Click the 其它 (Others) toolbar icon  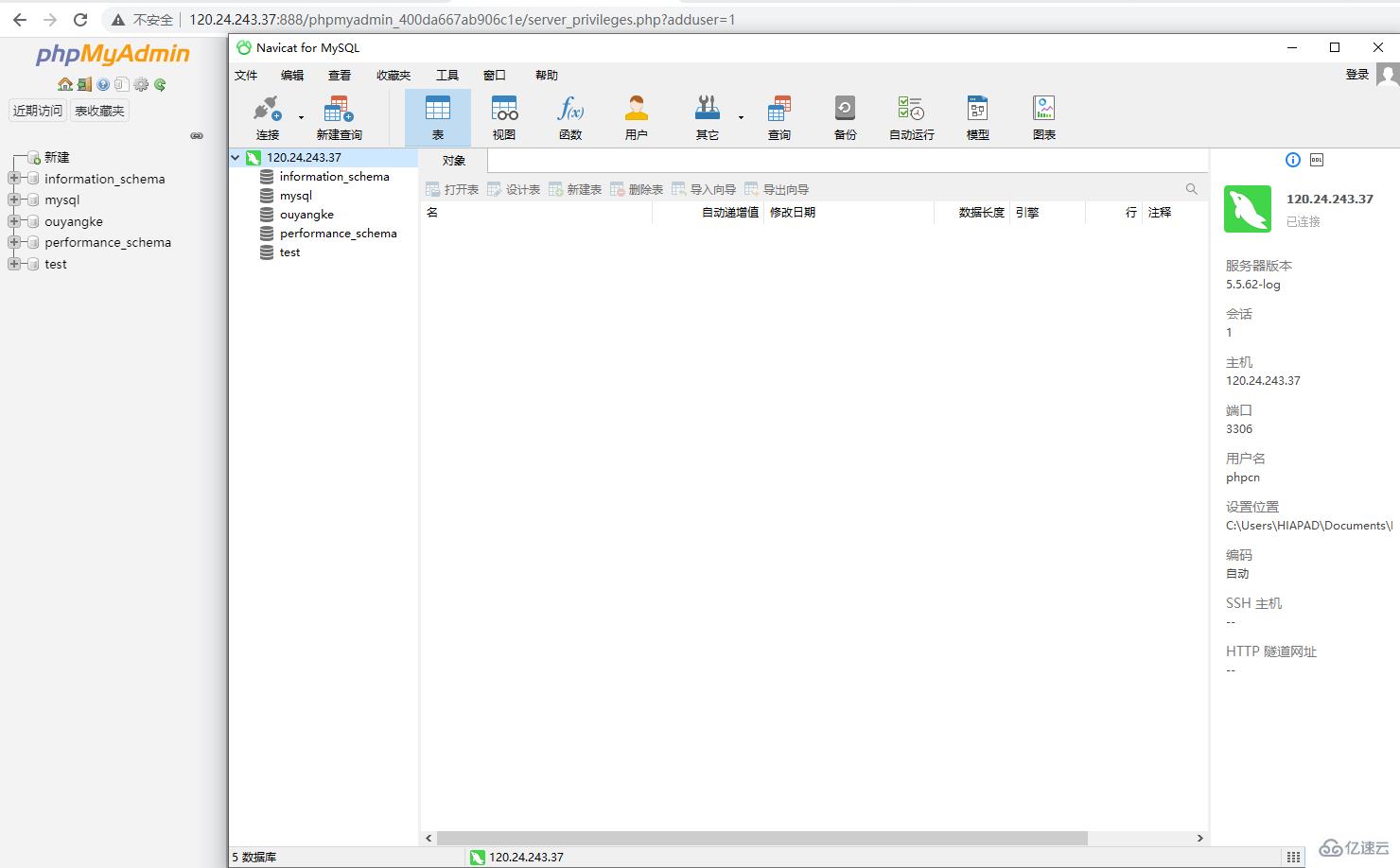pyautogui.click(x=708, y=117)
